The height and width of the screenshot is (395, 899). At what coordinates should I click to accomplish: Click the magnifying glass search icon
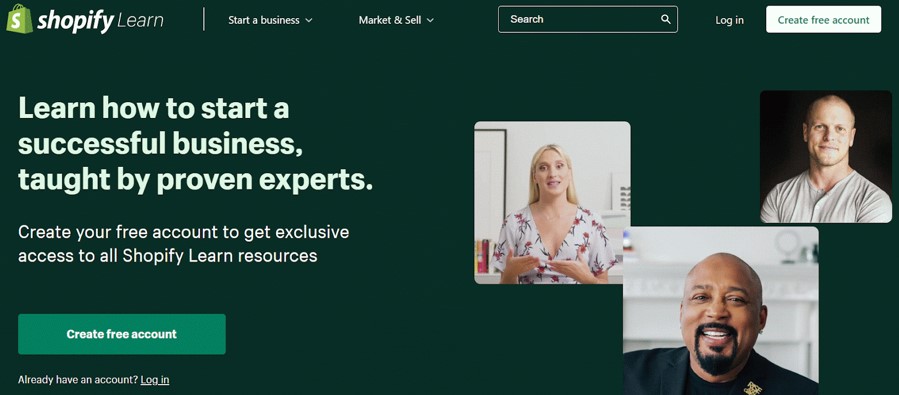point(666,19)
